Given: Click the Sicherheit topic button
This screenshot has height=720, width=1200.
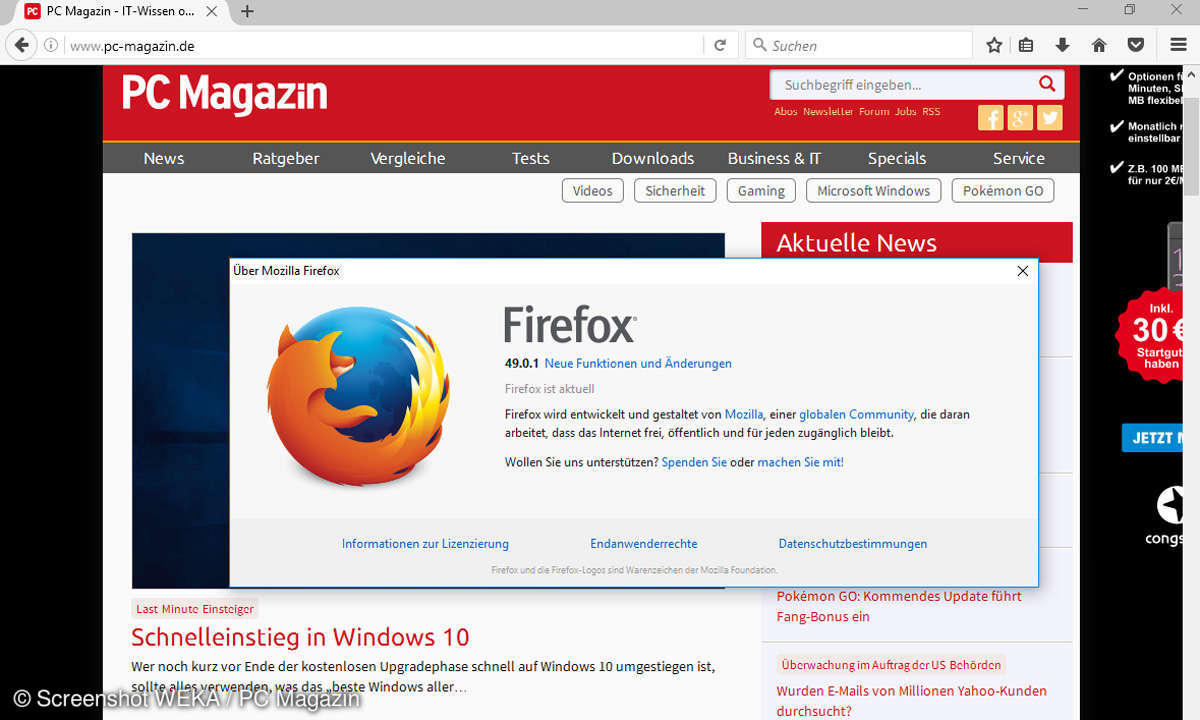Looking at the screenshot, I should (675, 191).
